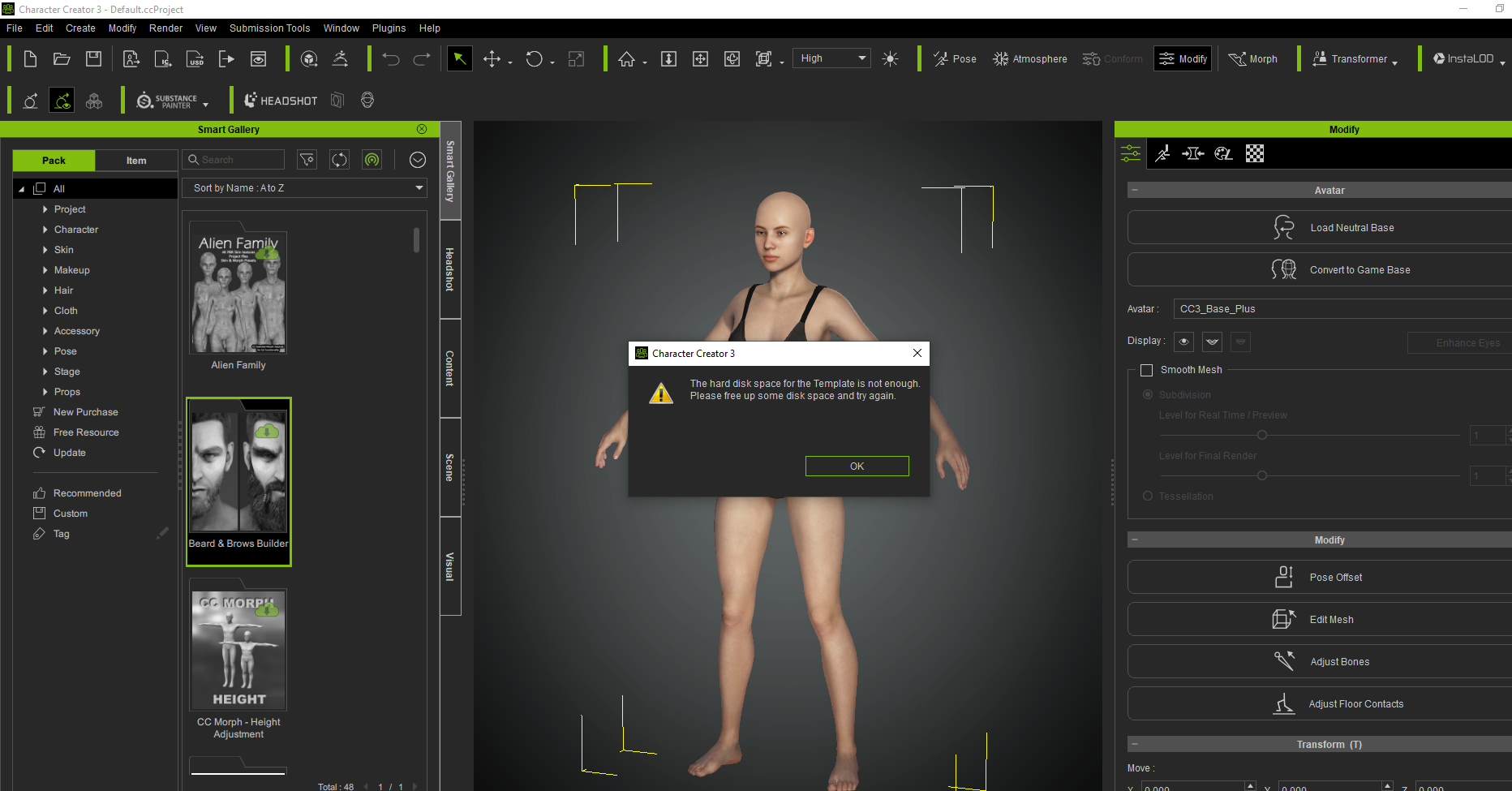The height and width of the screenshot is (791, 1512).
Task: Toggle the sun light icon
Action: [890, 58]
